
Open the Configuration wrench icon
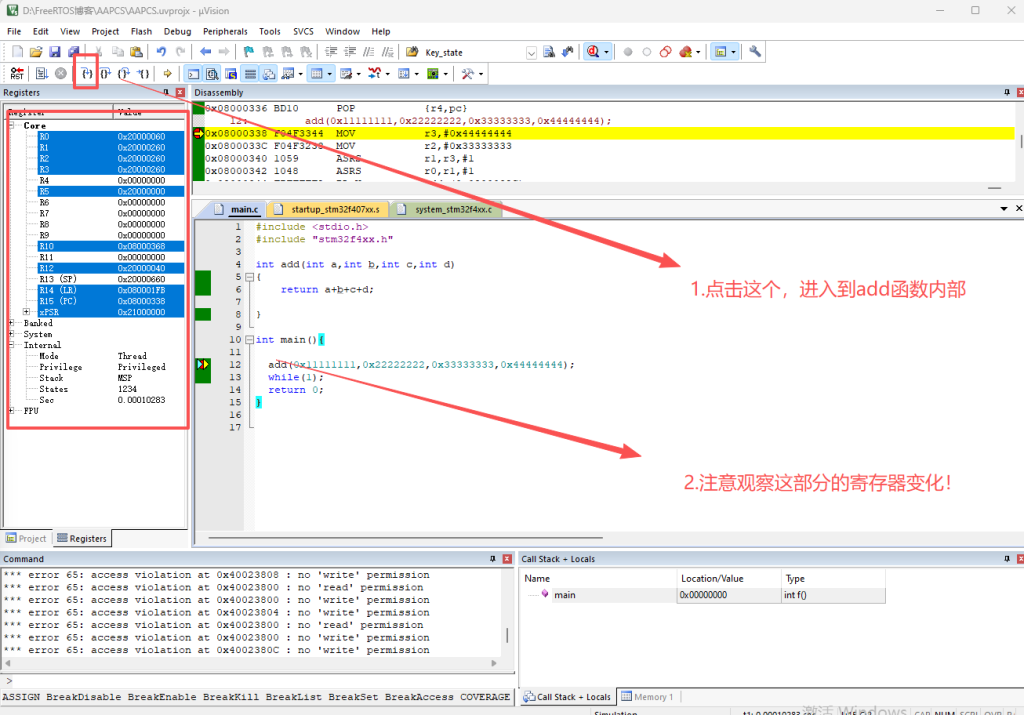tap(755, 52)
